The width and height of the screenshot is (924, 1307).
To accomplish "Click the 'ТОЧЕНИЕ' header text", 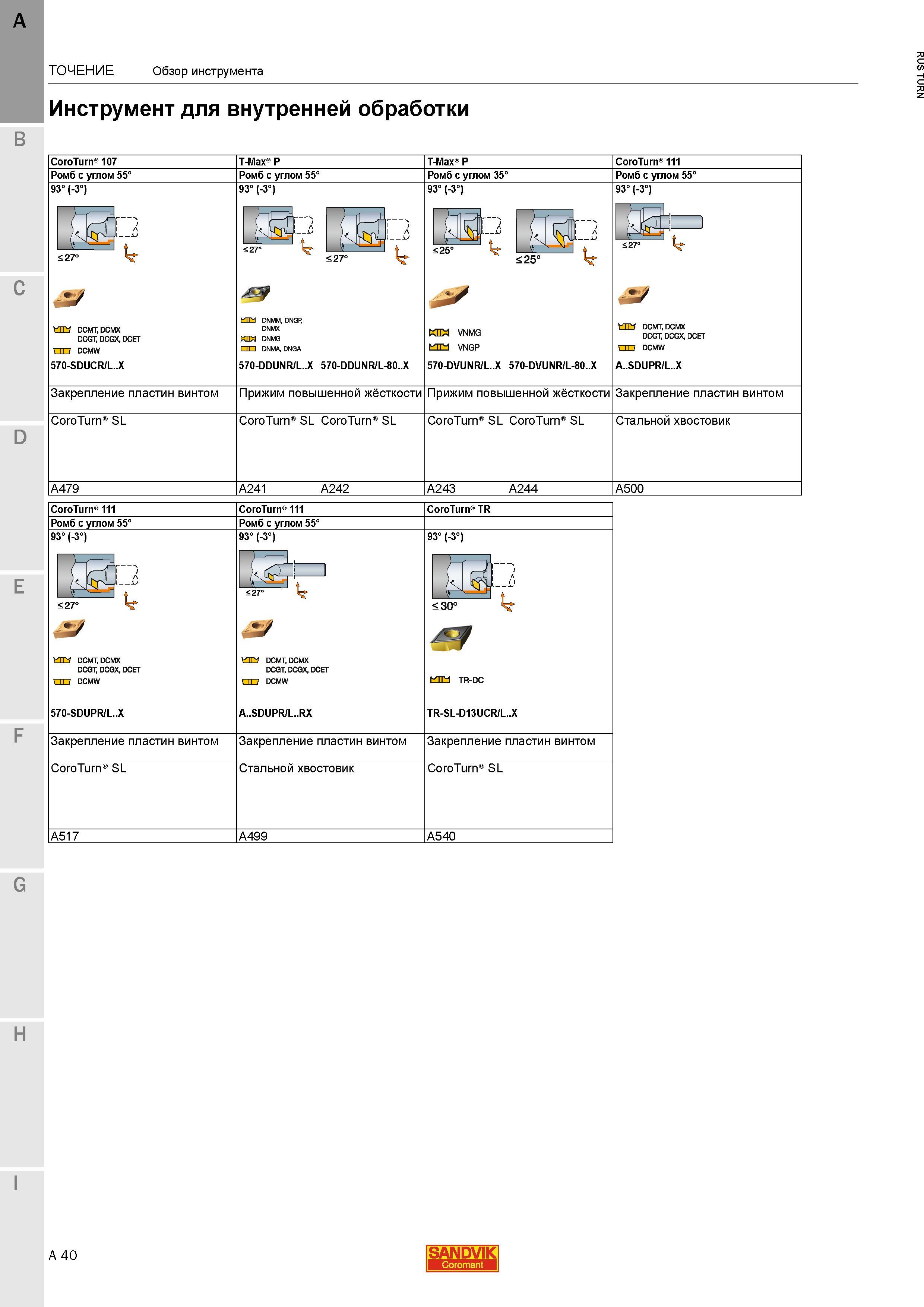I will pyautogui.click(x=82, y=70).
